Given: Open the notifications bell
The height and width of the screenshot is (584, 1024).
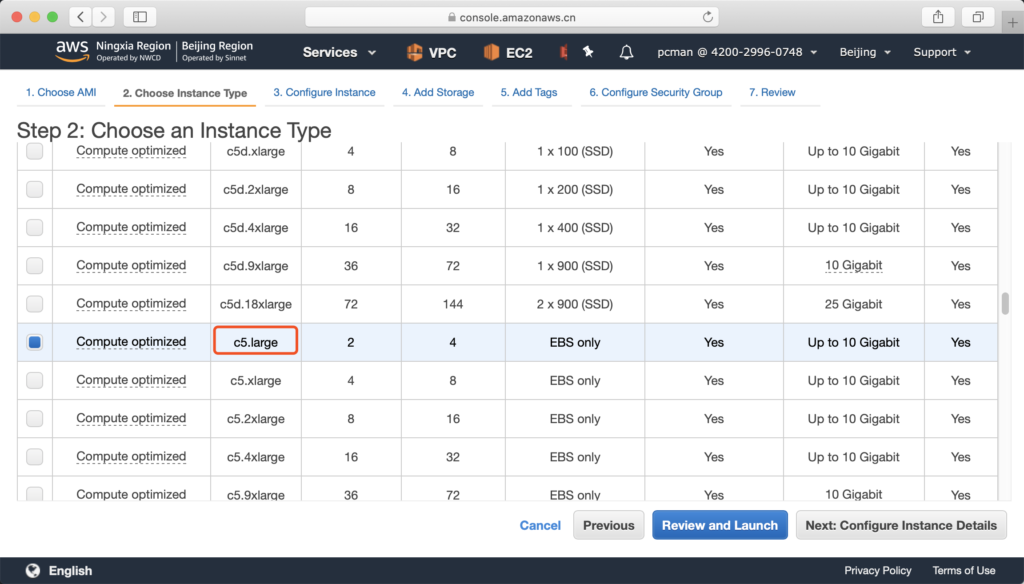Looking at the screenshot, I should (x=627, y=52).
